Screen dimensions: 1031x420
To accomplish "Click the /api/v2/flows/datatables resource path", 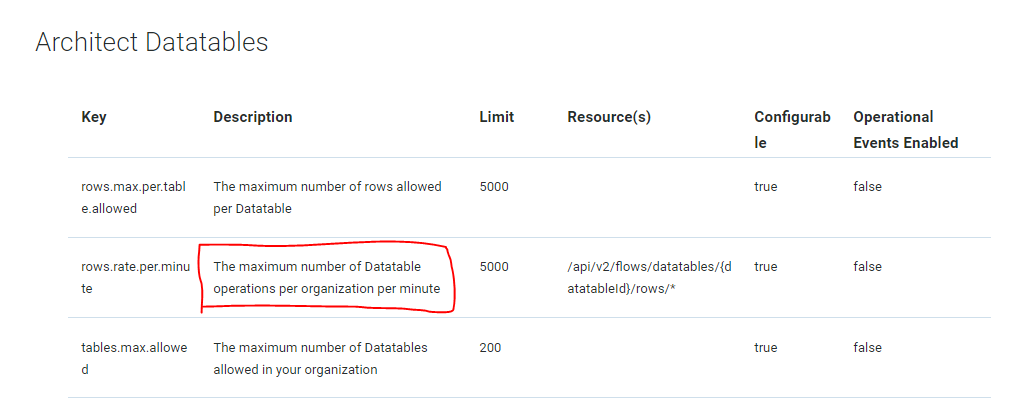I will point(649,277).
